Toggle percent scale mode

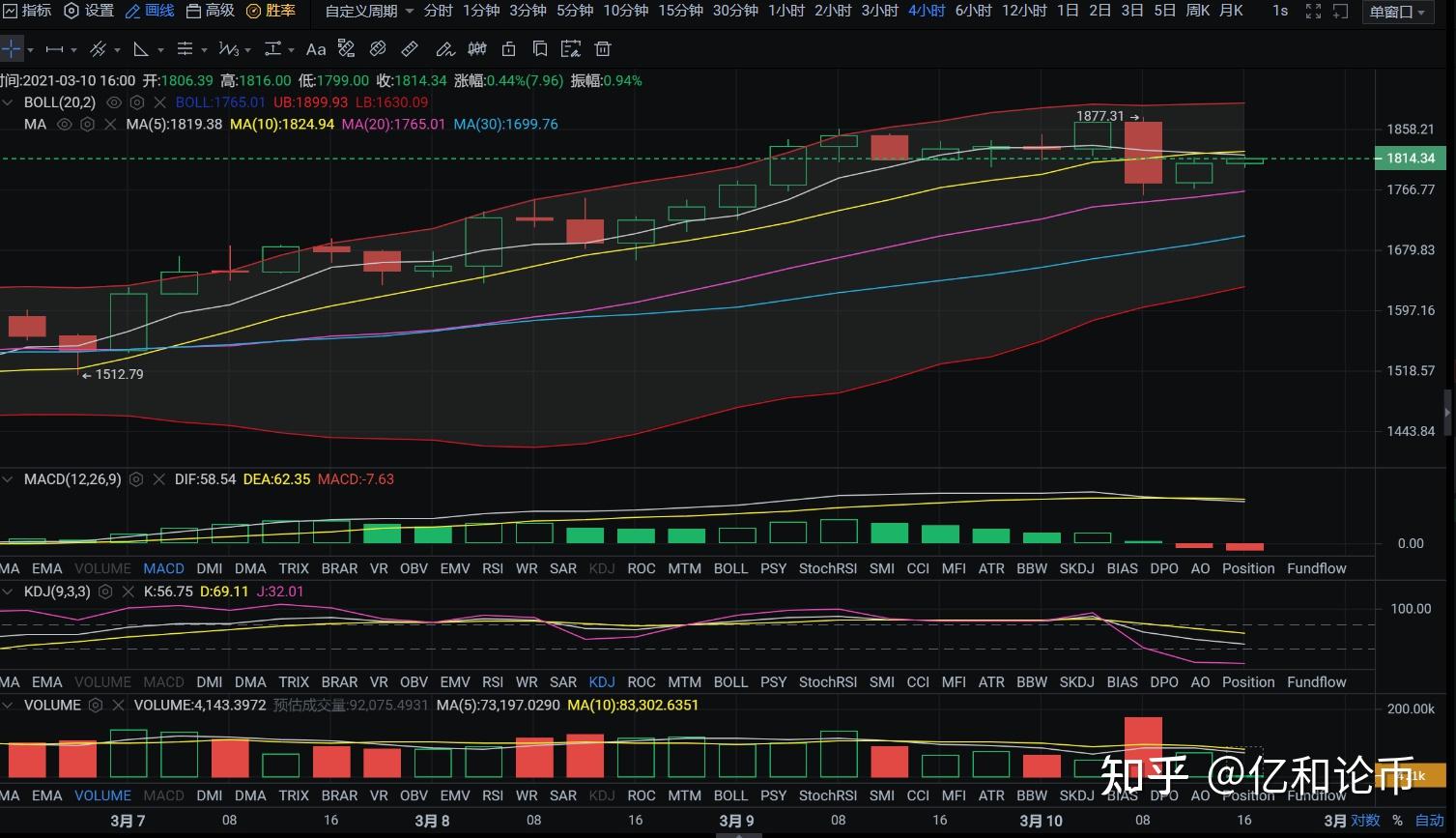tap(1397, 821)
